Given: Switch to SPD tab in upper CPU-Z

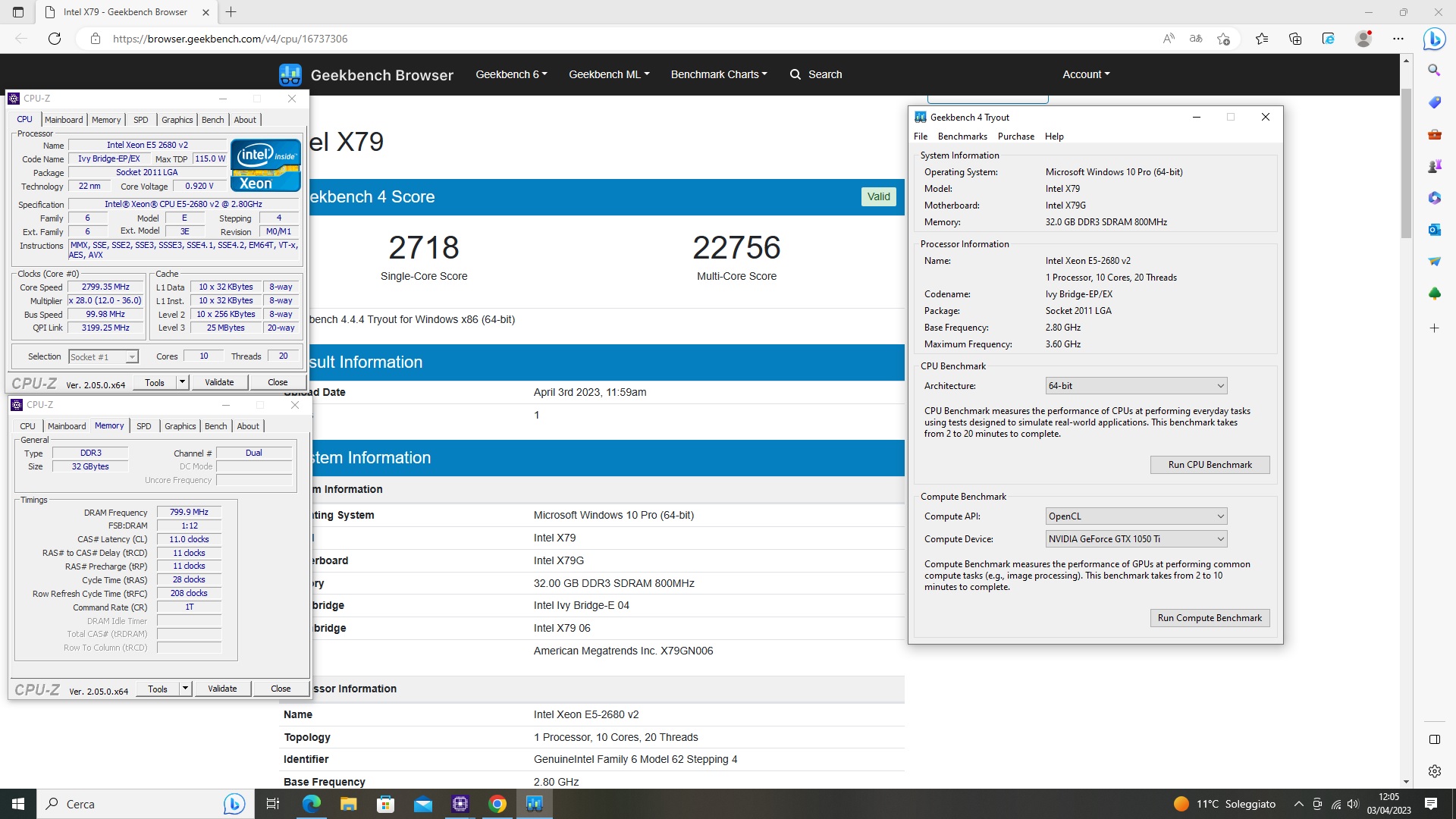Looking at the screenshot, I should pyautogui.click(x=141, y=120).
